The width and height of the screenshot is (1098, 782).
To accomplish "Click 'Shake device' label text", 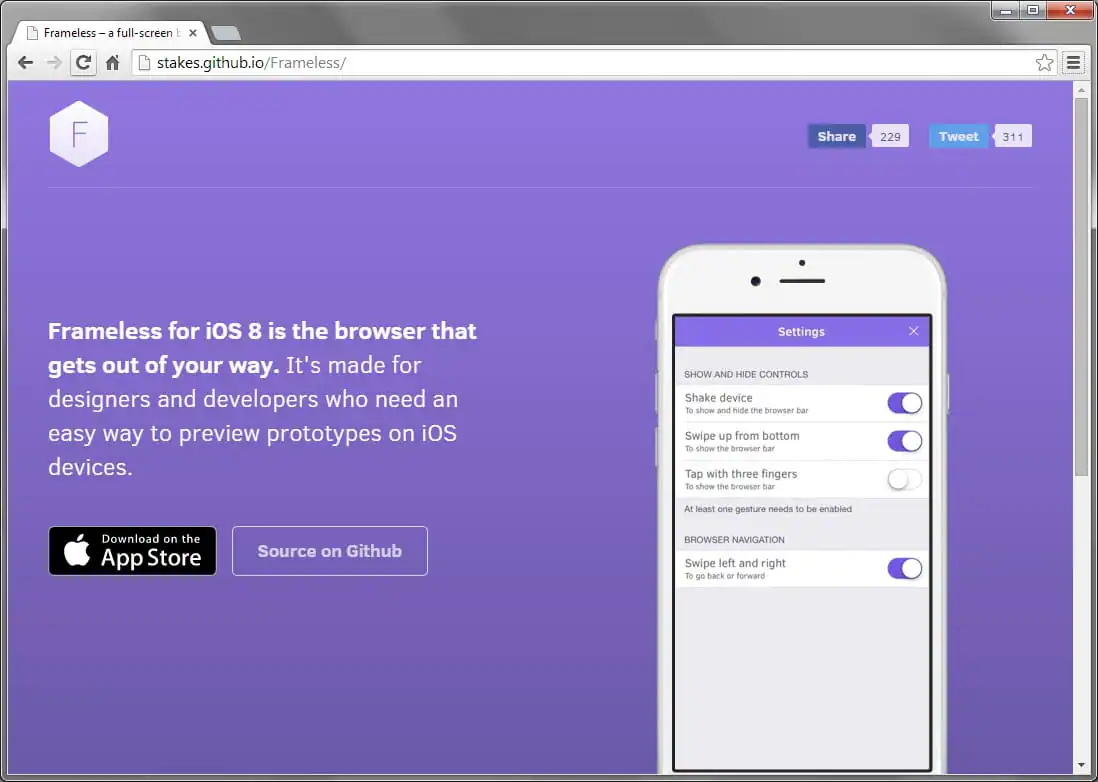I will 718,398.
